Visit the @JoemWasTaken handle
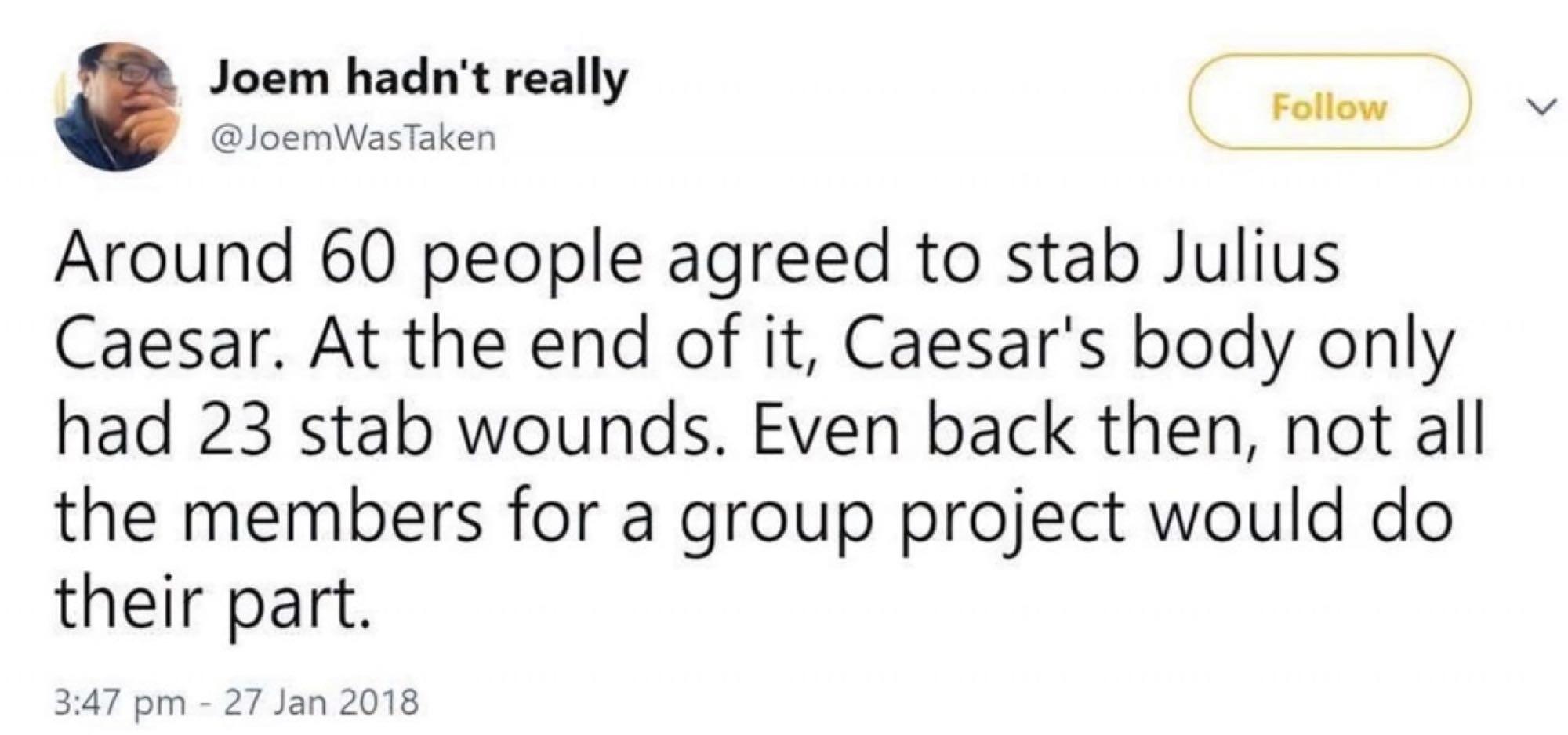1568x735 pixels. (x=352, y=139)
